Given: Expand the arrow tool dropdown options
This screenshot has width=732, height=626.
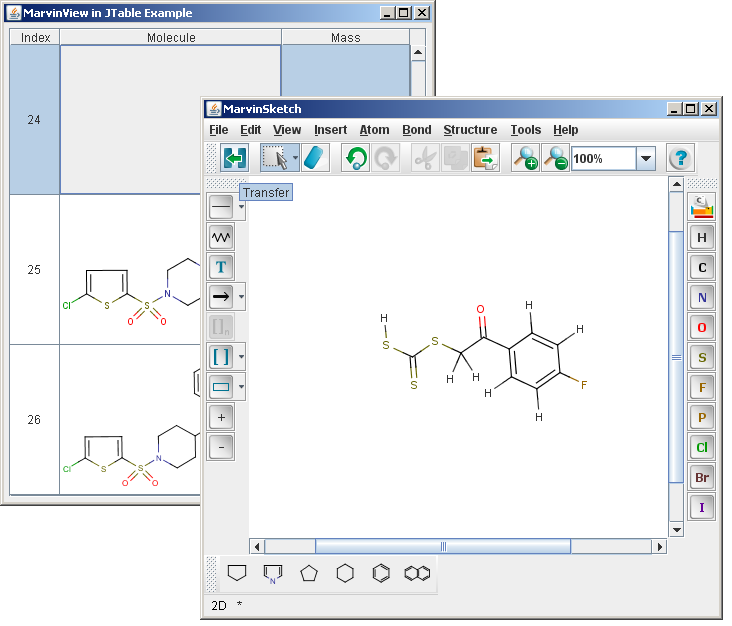Looking at the screenshot, I should [242, 297].
